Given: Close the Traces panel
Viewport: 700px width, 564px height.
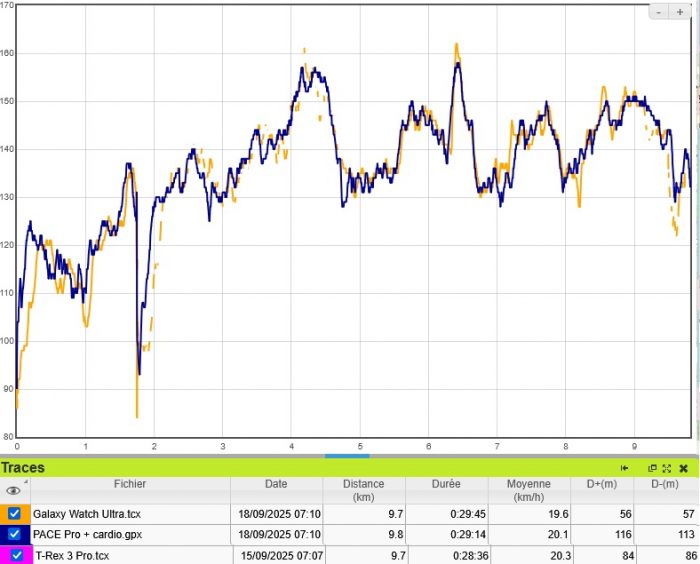Looking at the screenshot, I should [683, 468].
